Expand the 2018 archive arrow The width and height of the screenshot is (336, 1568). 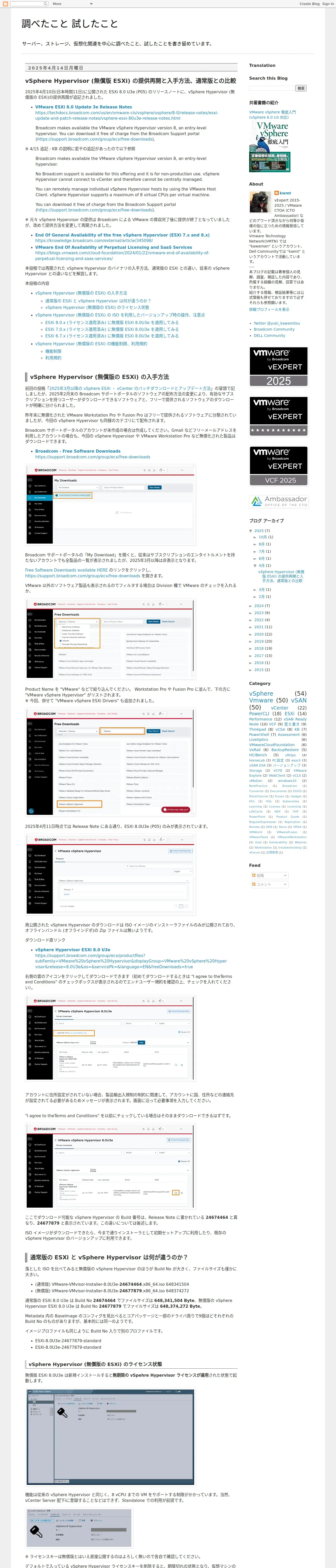click(251, 648)
